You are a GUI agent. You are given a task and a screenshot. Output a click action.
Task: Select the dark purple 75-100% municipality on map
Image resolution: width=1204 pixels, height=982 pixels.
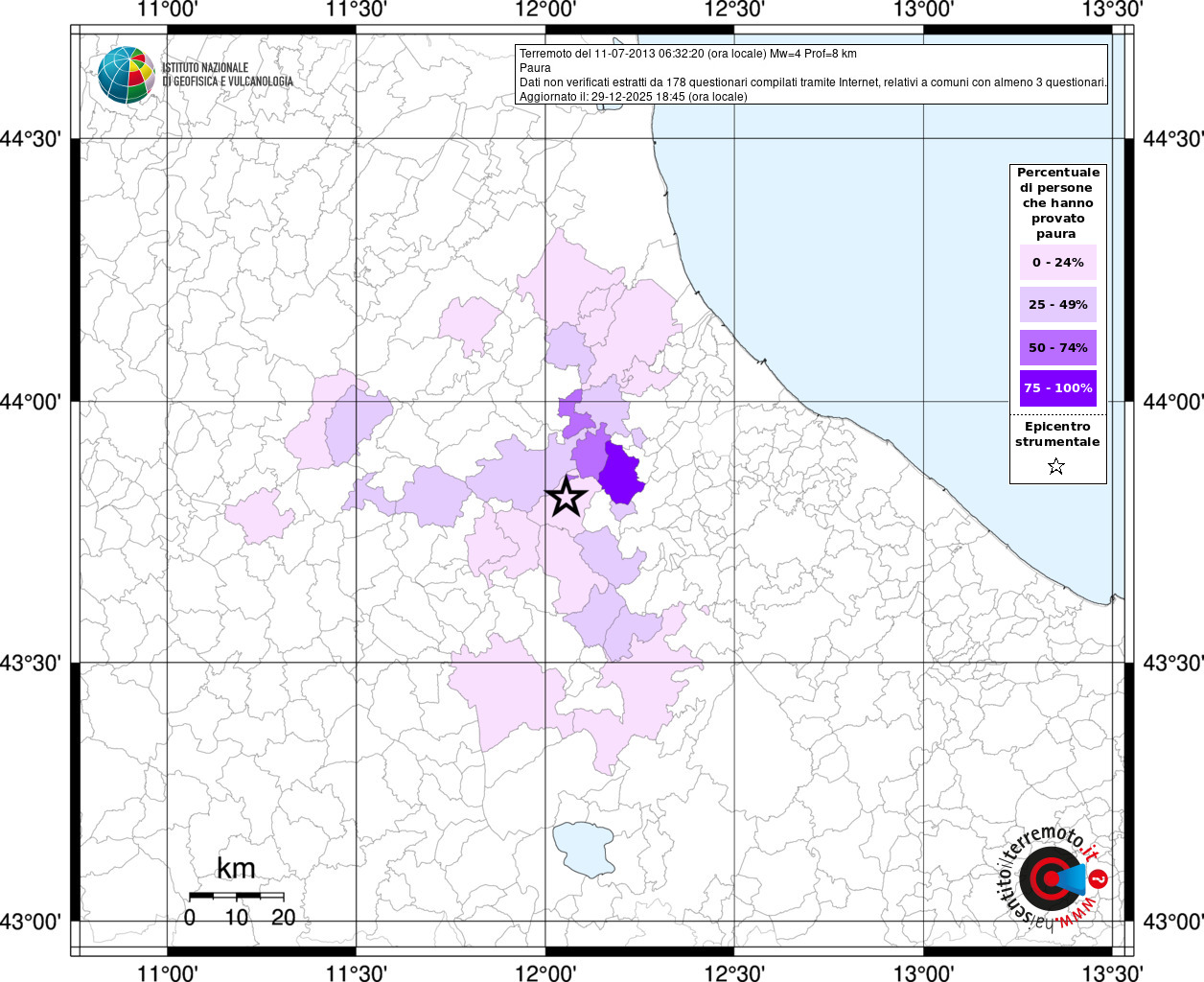coord(623,475)
